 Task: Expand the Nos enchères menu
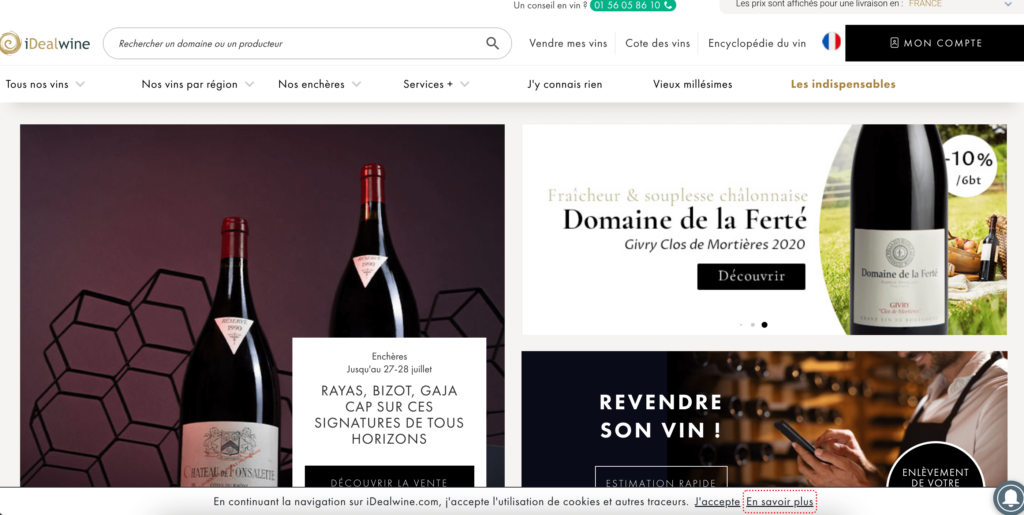pyautogui.click(x=319, y=84)
